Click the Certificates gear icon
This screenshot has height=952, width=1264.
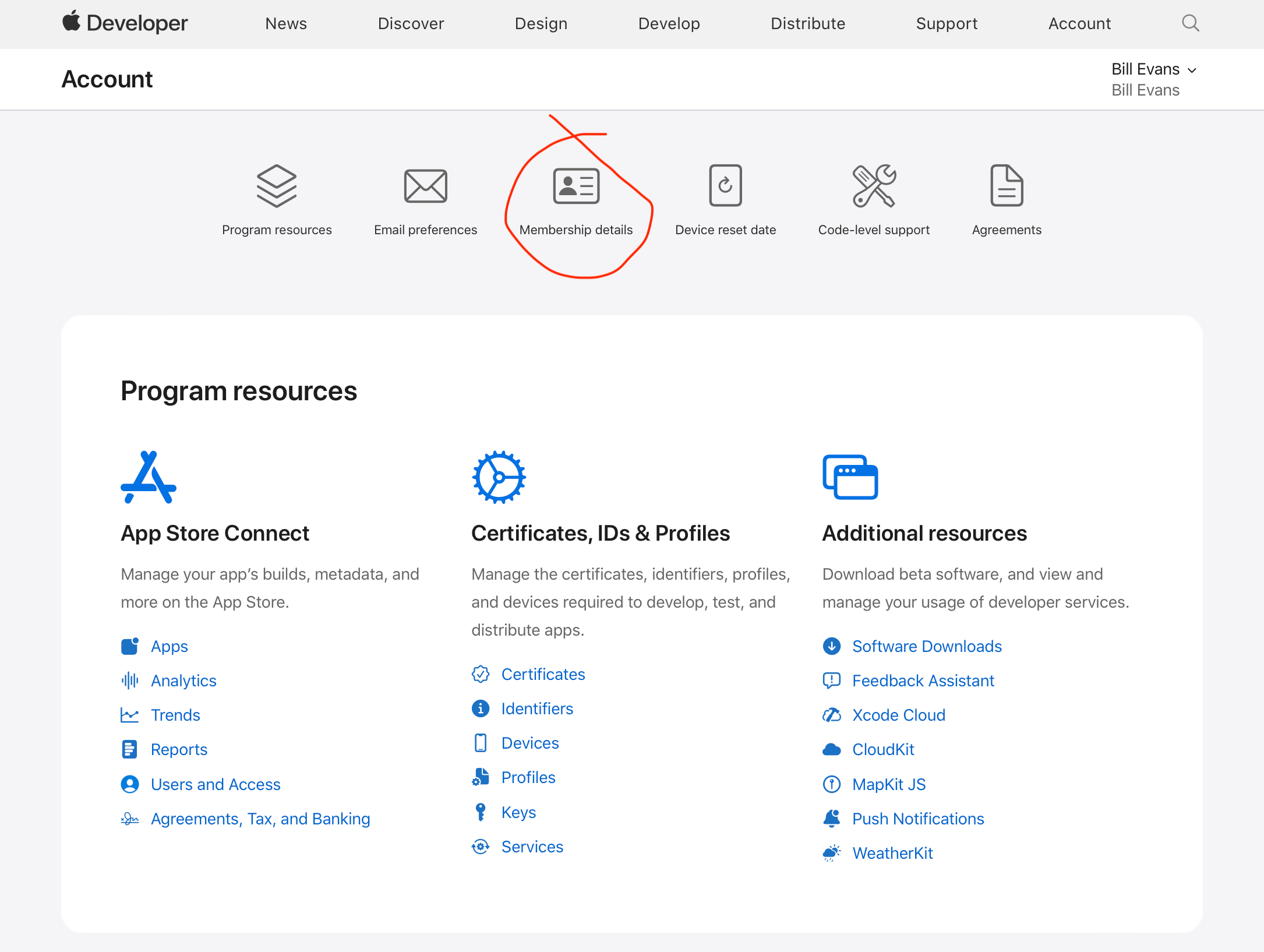[499, 477]
